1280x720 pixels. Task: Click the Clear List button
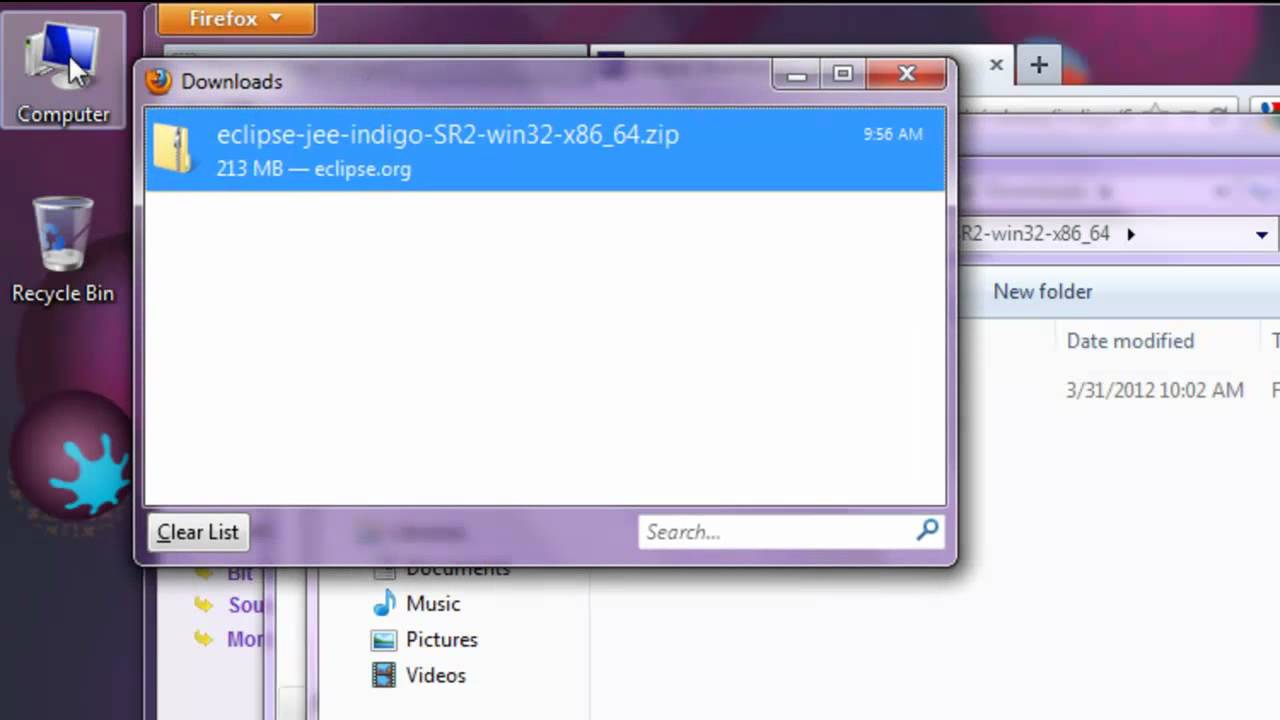point(198,532)
